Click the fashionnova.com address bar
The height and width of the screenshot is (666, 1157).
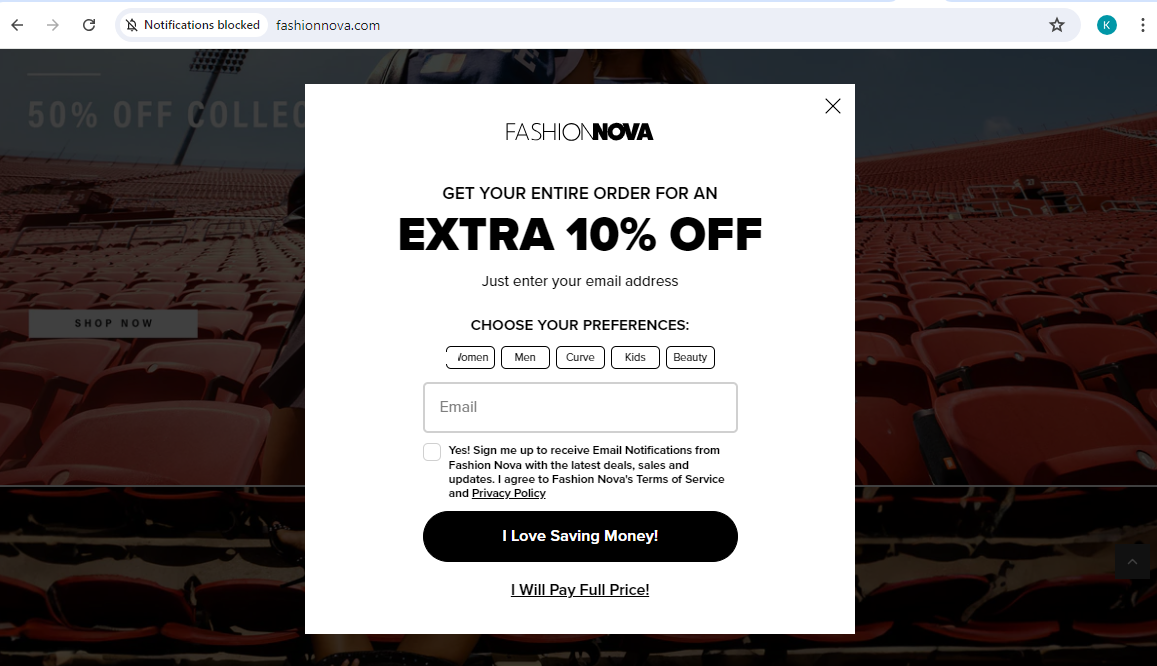657,25
